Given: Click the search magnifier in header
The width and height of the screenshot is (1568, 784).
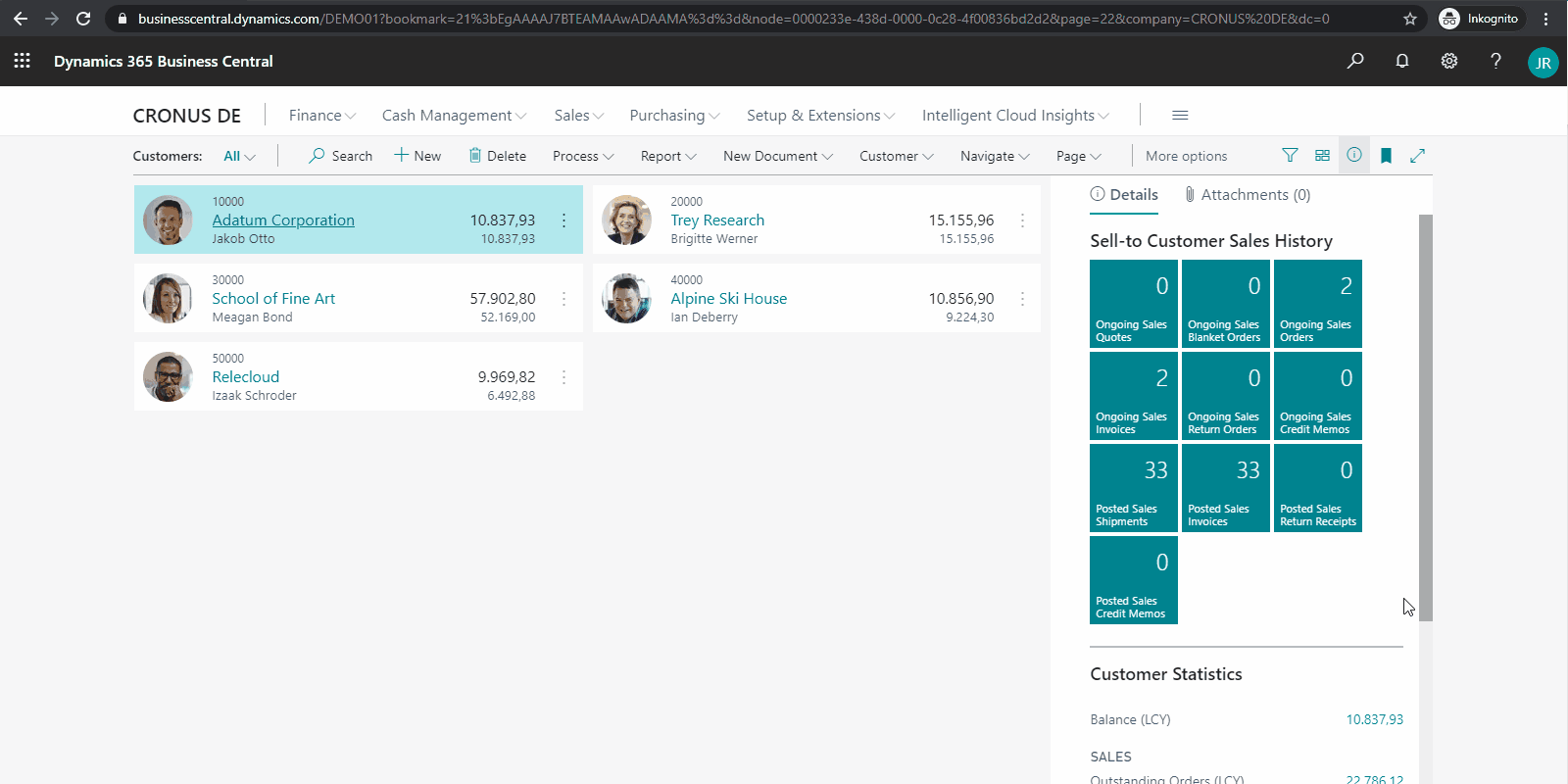Looking at the screenshot, I should (x=1355, y=61).
